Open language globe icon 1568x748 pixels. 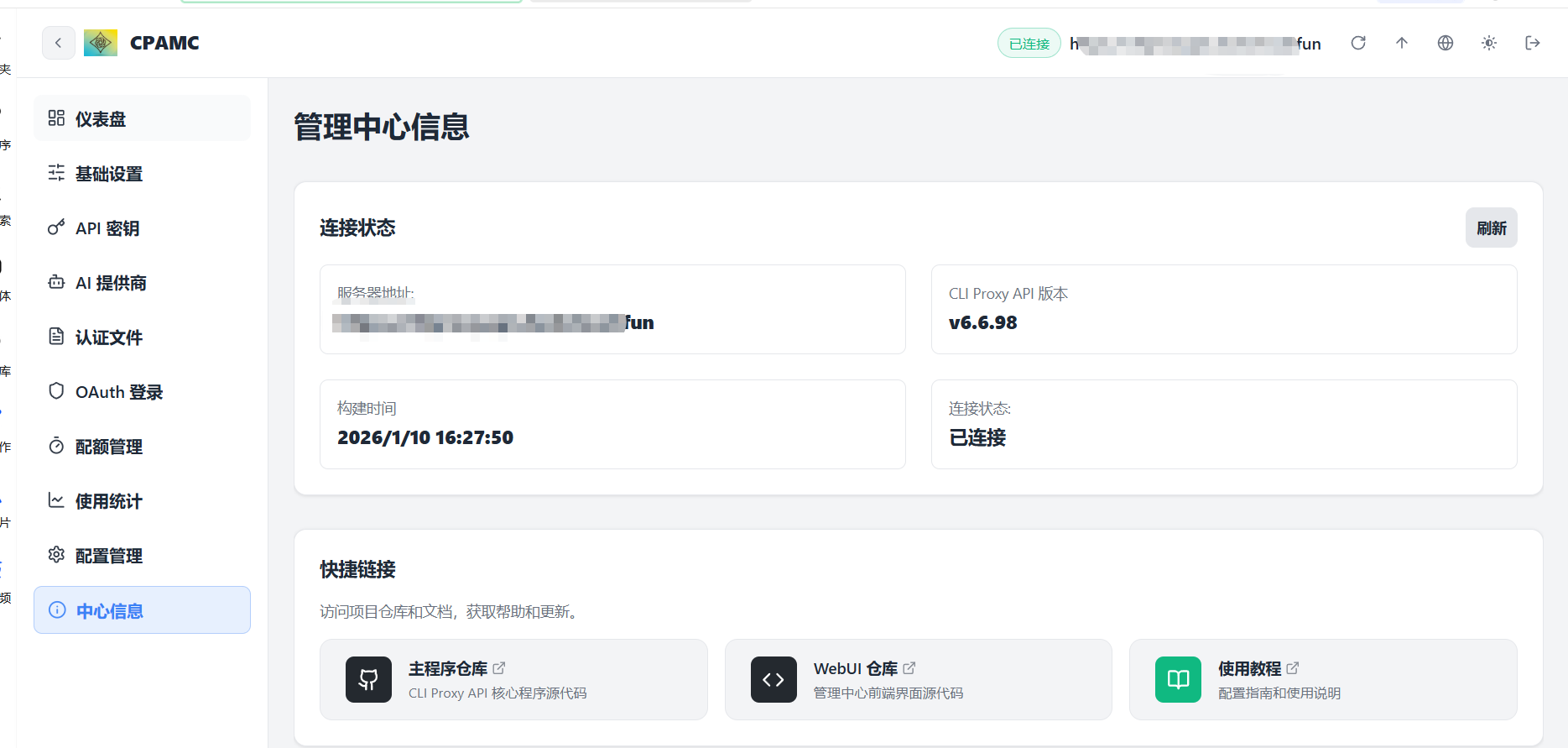pos(1446,43)
